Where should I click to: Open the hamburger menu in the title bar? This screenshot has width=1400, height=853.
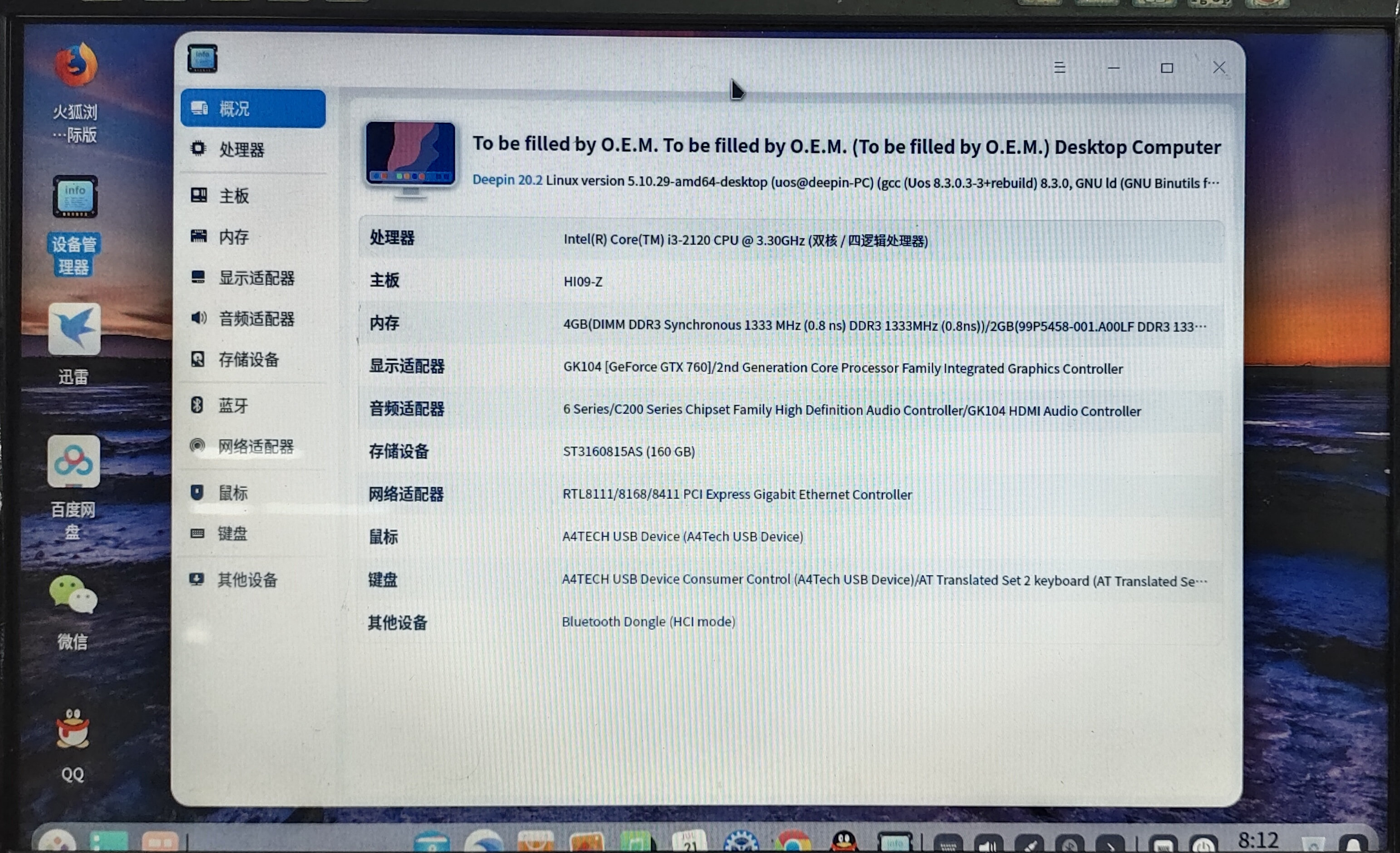tap(1060, 68)
